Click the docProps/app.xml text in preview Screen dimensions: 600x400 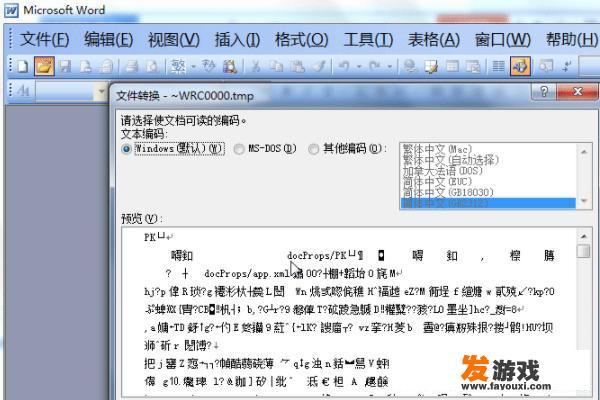click(x=247, y=274)
